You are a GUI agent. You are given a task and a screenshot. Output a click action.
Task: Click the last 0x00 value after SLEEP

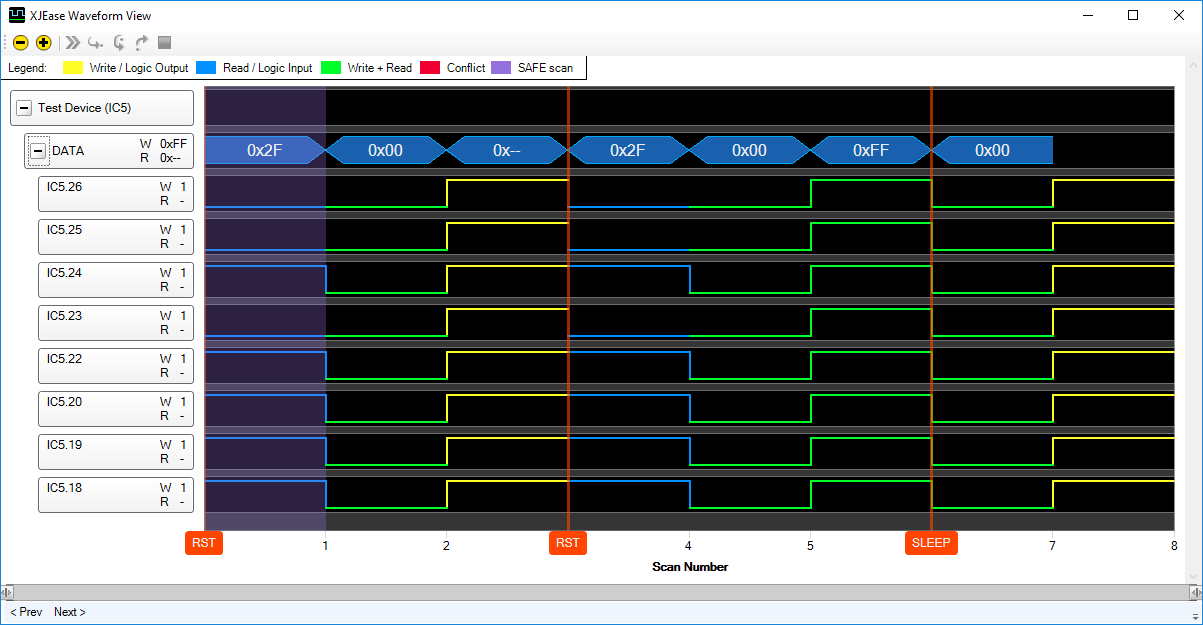[992, 150]
